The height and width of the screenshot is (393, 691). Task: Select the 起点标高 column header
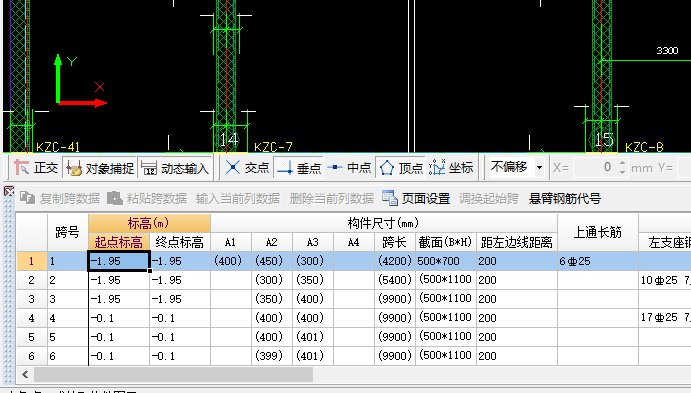pos(119,242)
